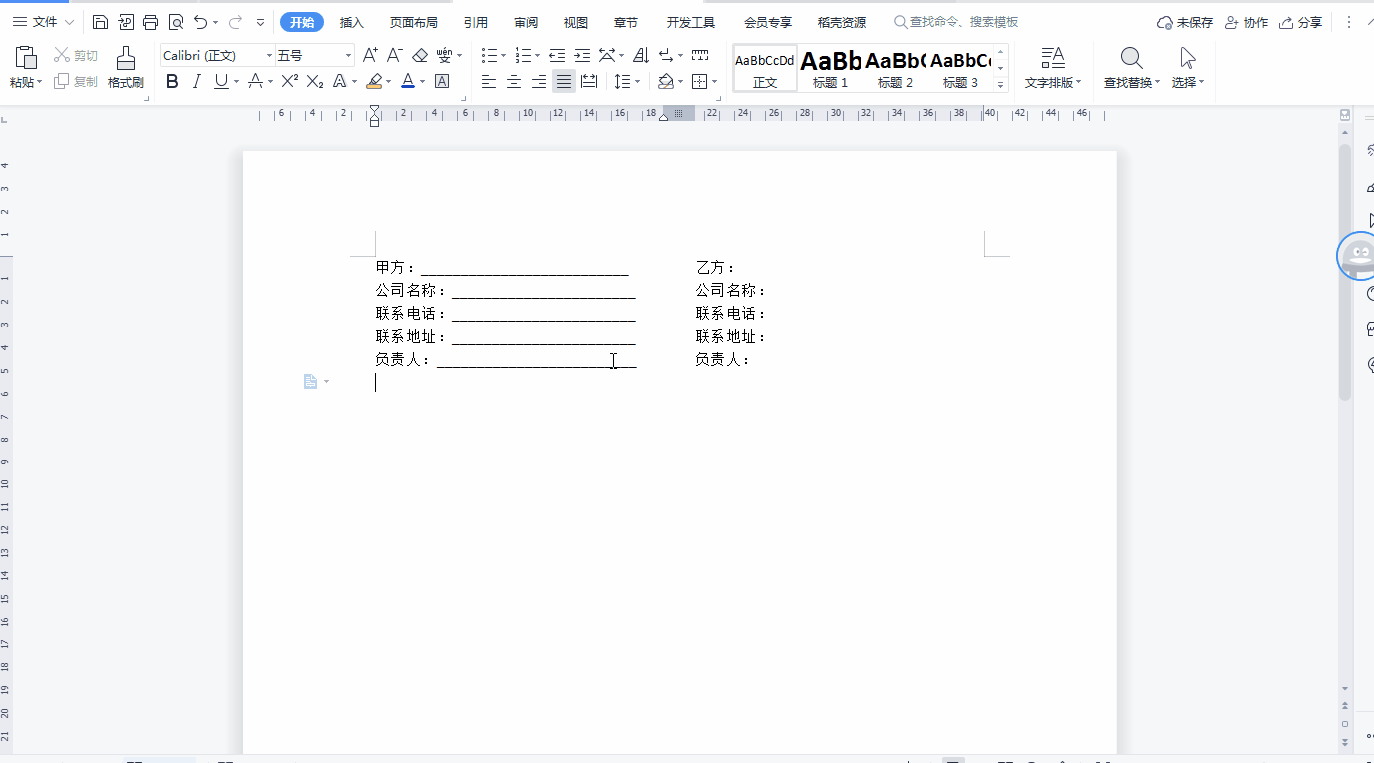Open the font size 五号 dropdown
1374x763 pixels.
348,56
